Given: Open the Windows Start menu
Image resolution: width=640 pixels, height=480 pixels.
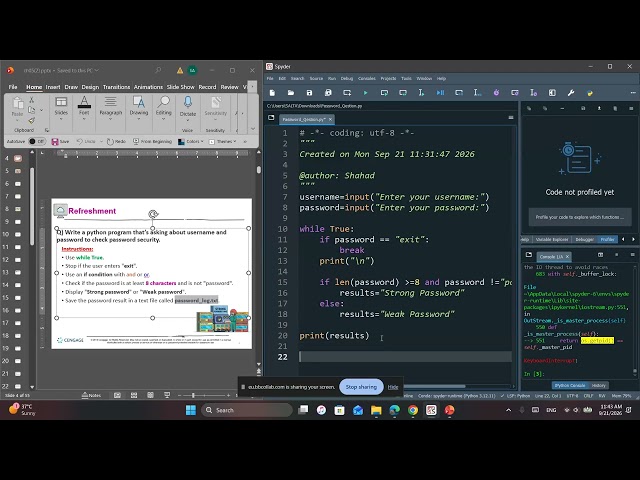Looking at the screenshot, I should coord(191,410).
